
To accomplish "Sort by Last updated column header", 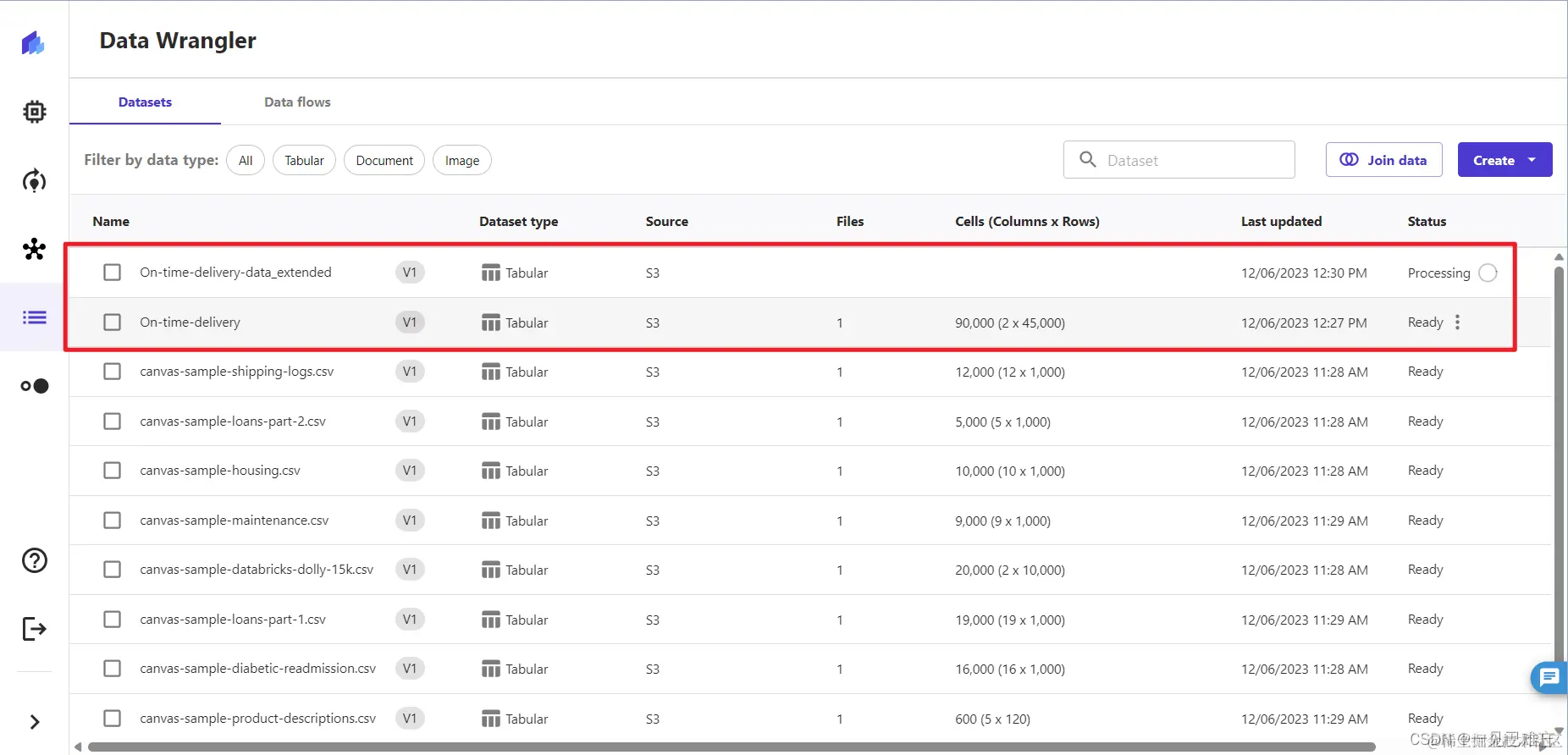I will (1281, 221).
